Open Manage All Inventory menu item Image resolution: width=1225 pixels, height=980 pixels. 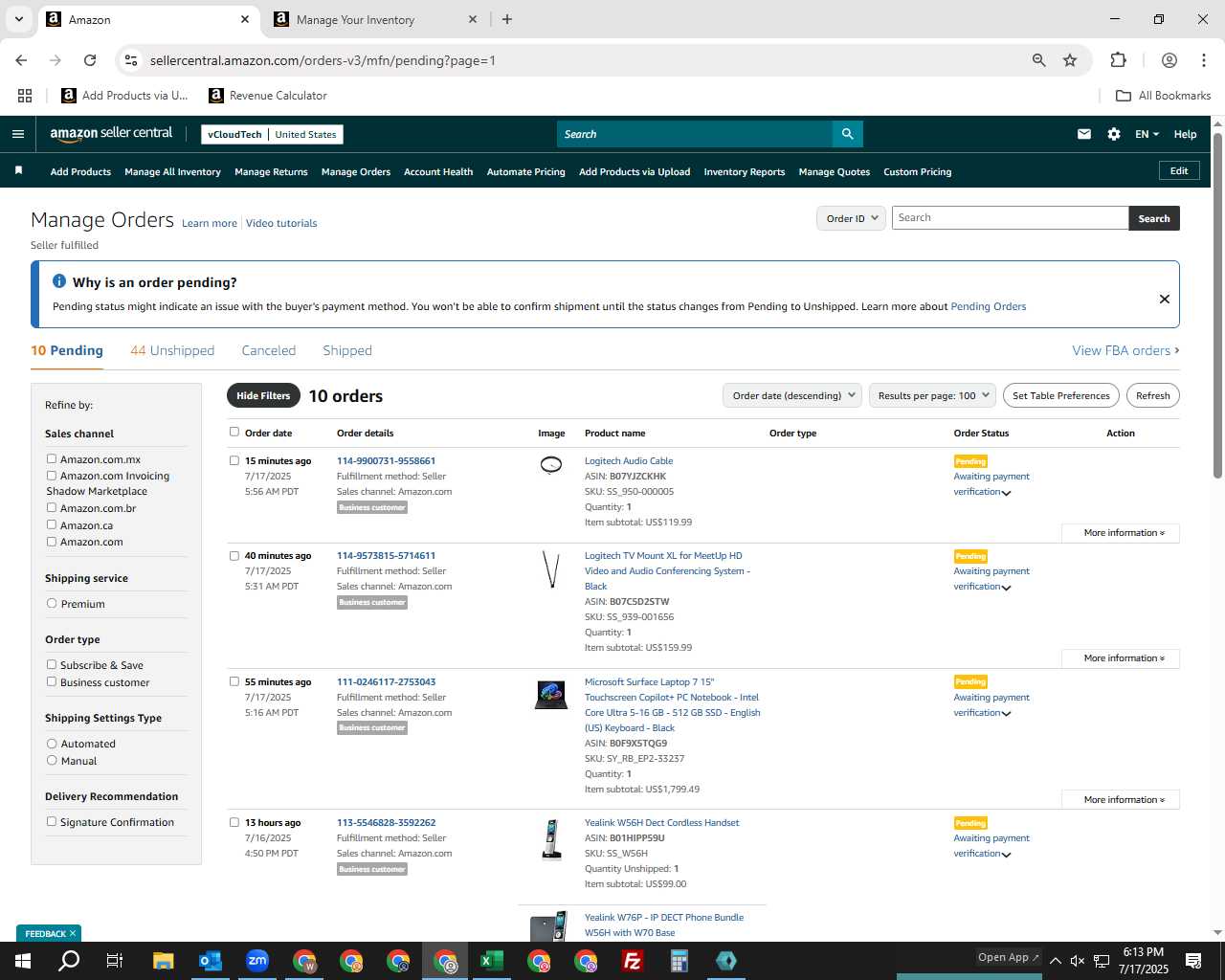pos(172,172)
